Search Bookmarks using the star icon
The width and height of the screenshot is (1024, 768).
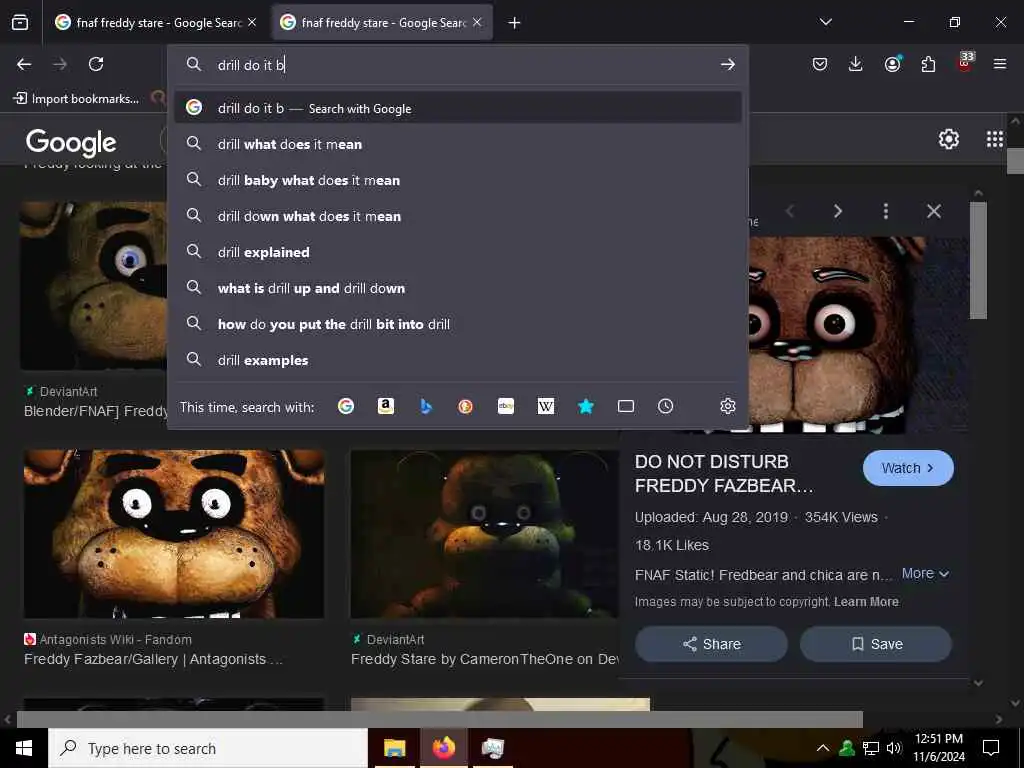point(586,406)
